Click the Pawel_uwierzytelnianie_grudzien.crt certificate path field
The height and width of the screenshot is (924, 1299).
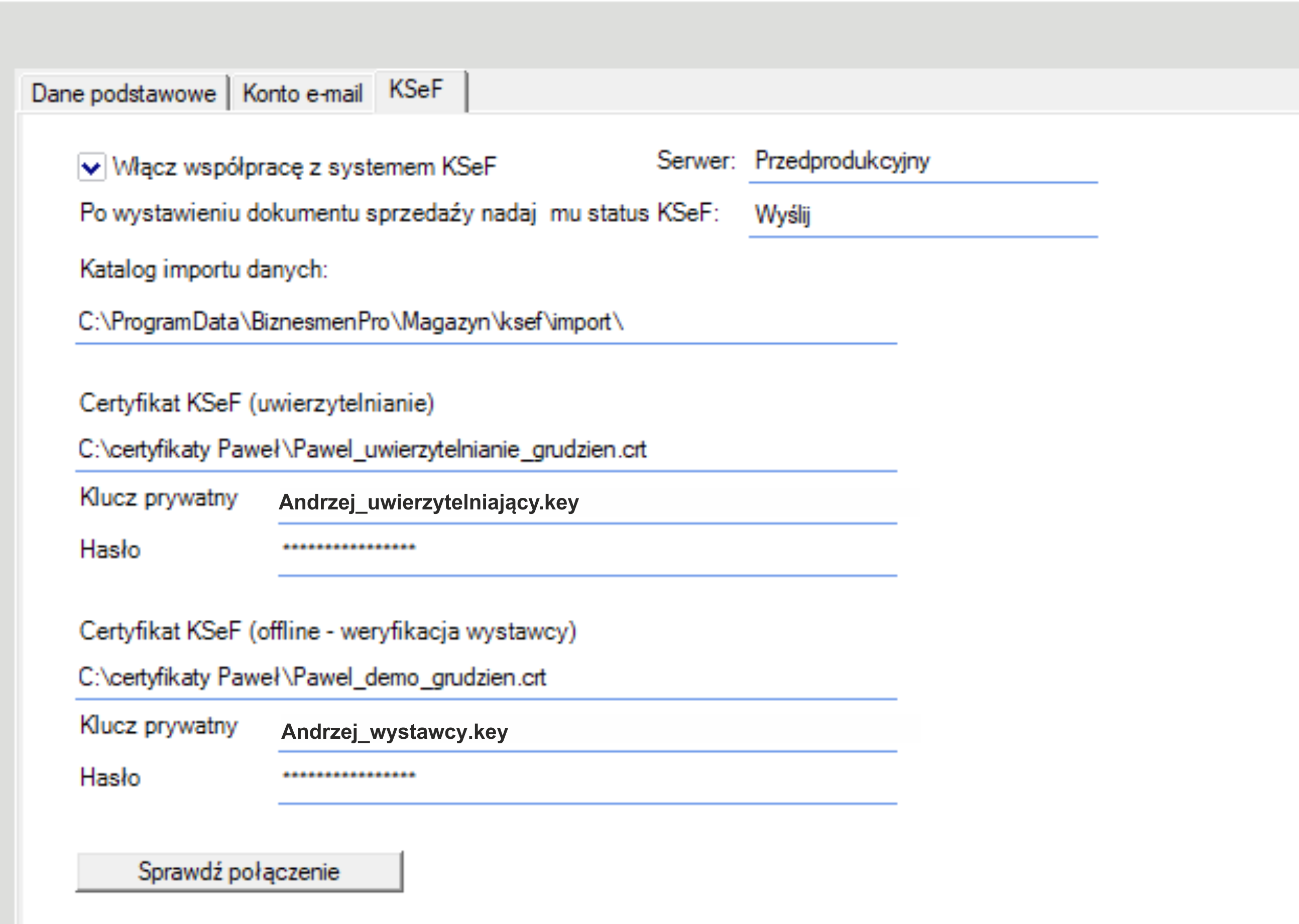coord(485,450)
